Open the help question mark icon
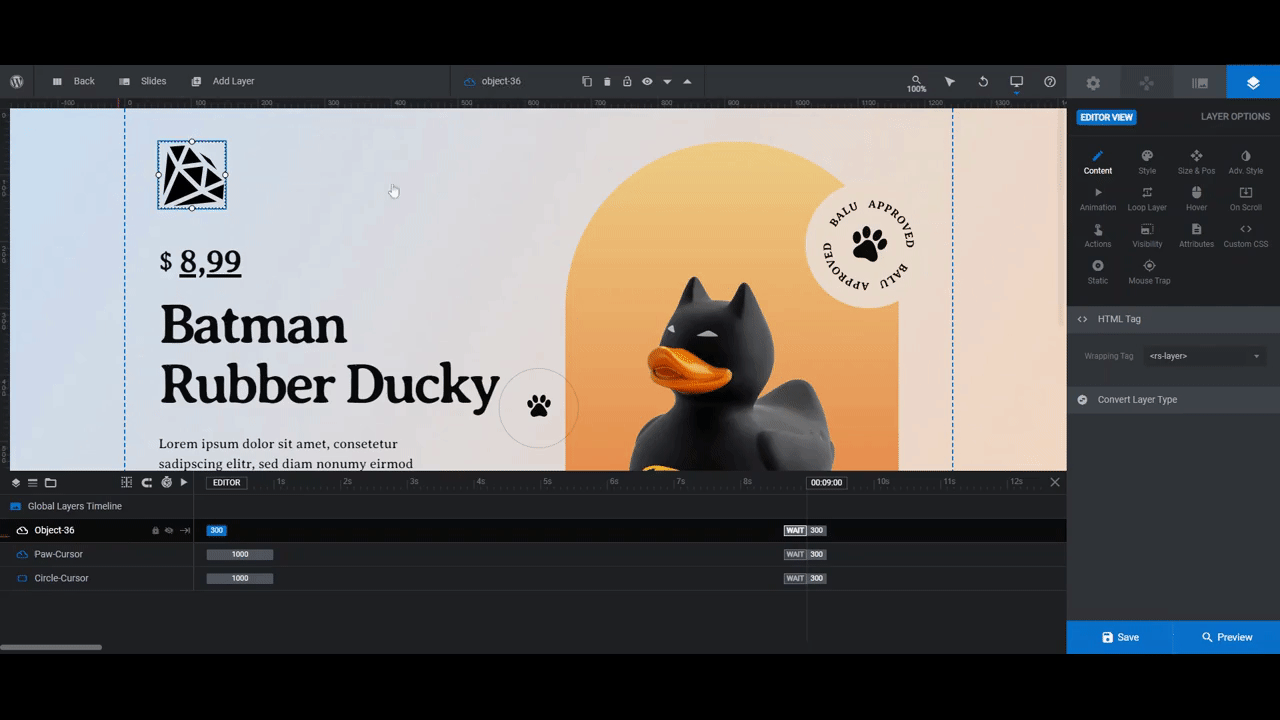This screenshot has height=720, width=1280. [x=1050, y=81]
